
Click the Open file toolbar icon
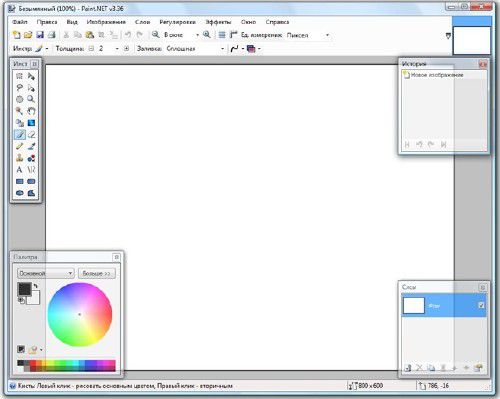pos(28,35)
